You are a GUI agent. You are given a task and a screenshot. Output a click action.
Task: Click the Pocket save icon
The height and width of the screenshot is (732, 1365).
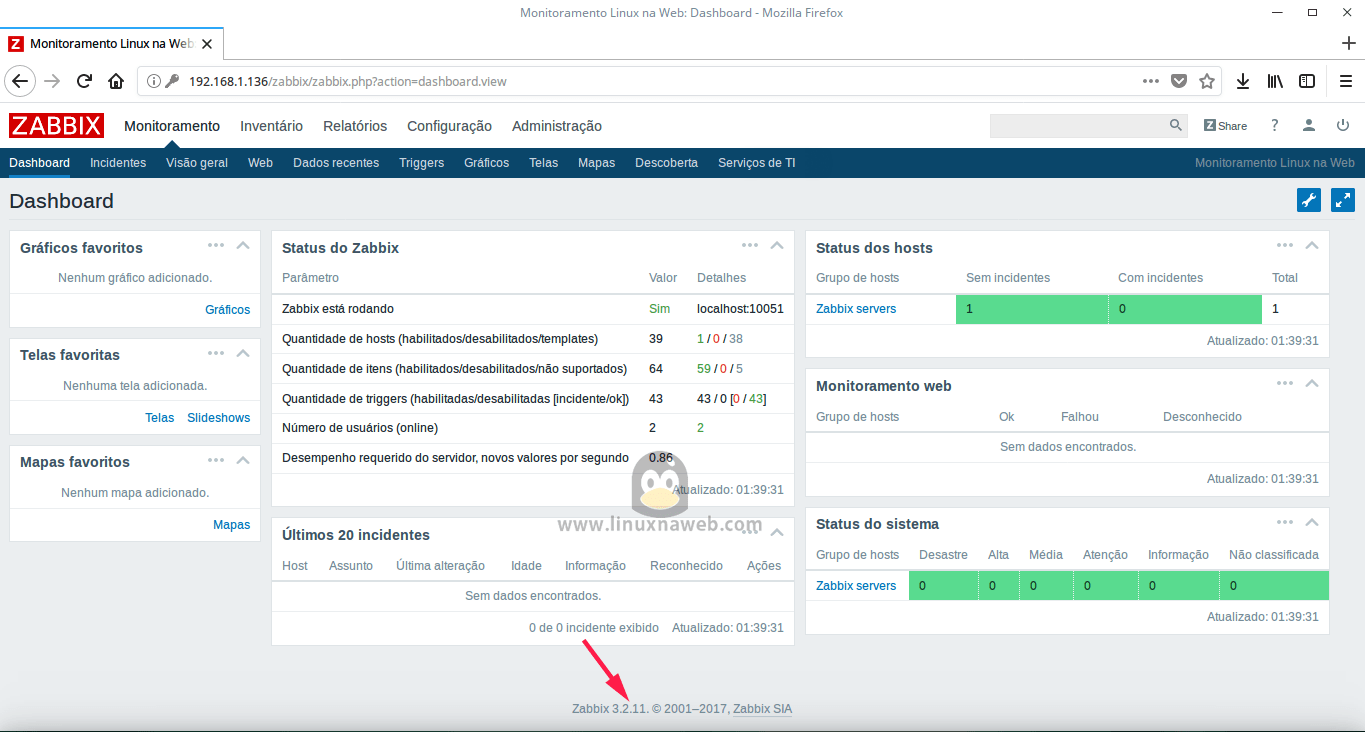coord(1179,81)
